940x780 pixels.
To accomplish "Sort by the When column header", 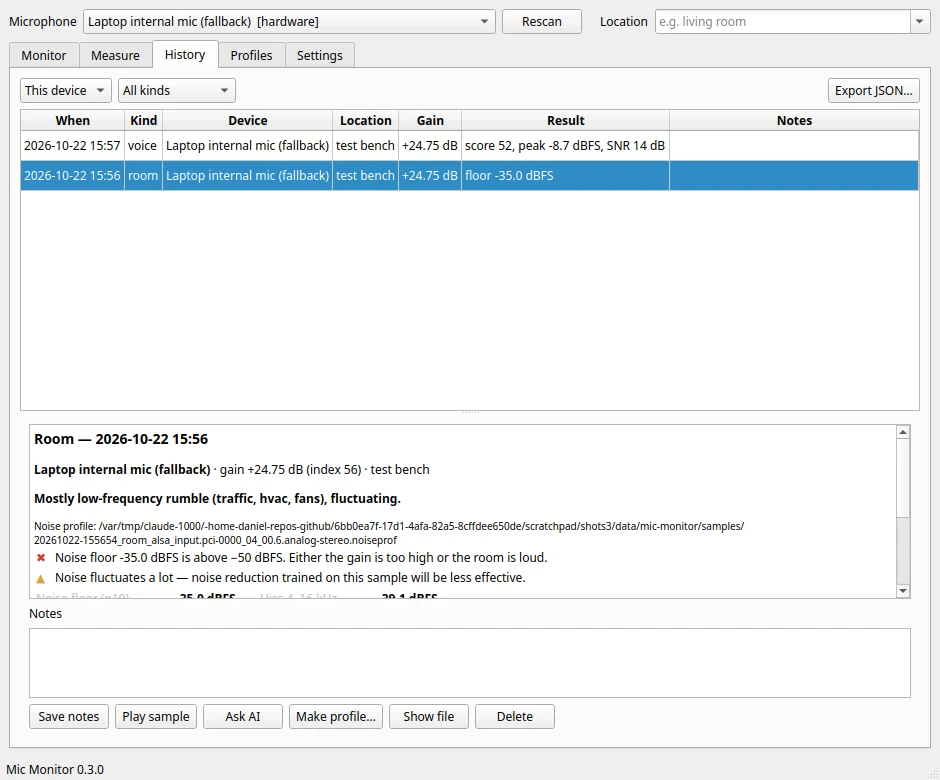I will point(73,121).
